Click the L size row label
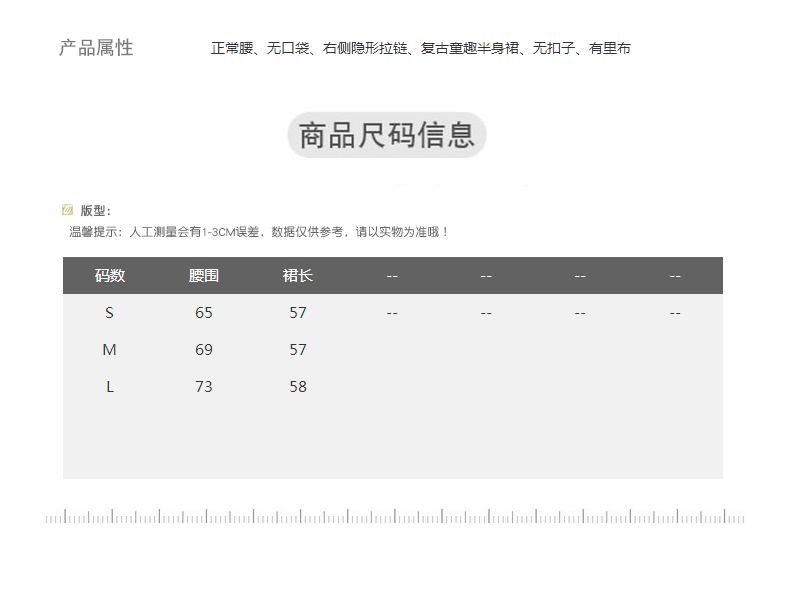Image resolution: width=790 pixels, height=613 pixels. point(110,387)
